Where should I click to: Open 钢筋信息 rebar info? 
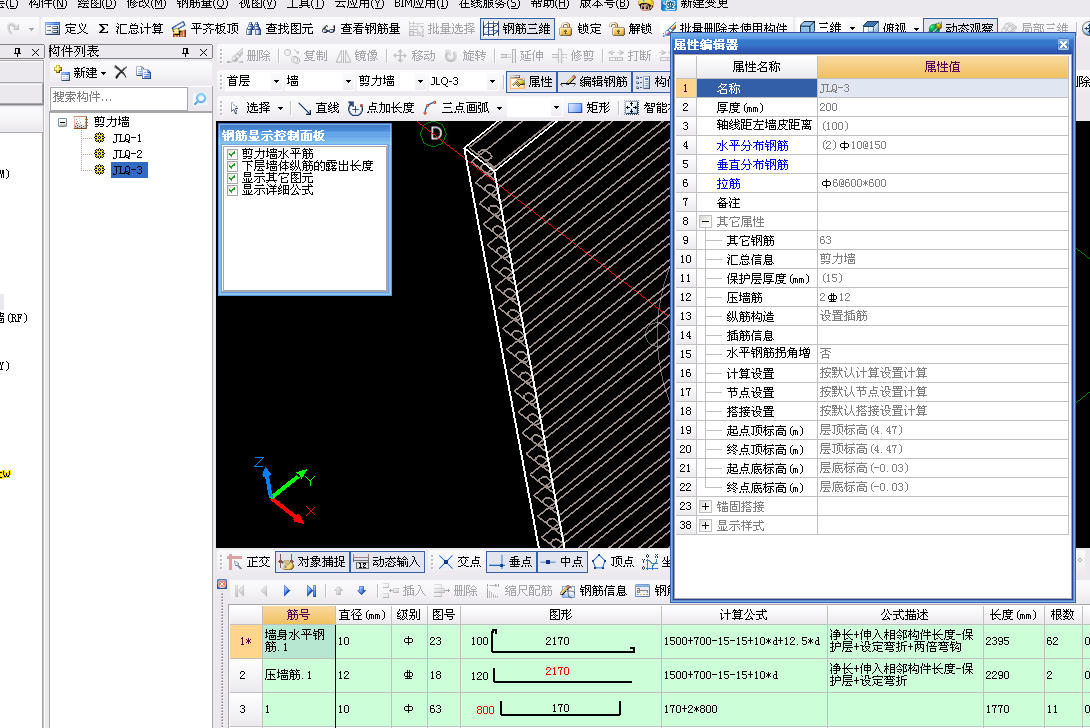click(594, 591)
